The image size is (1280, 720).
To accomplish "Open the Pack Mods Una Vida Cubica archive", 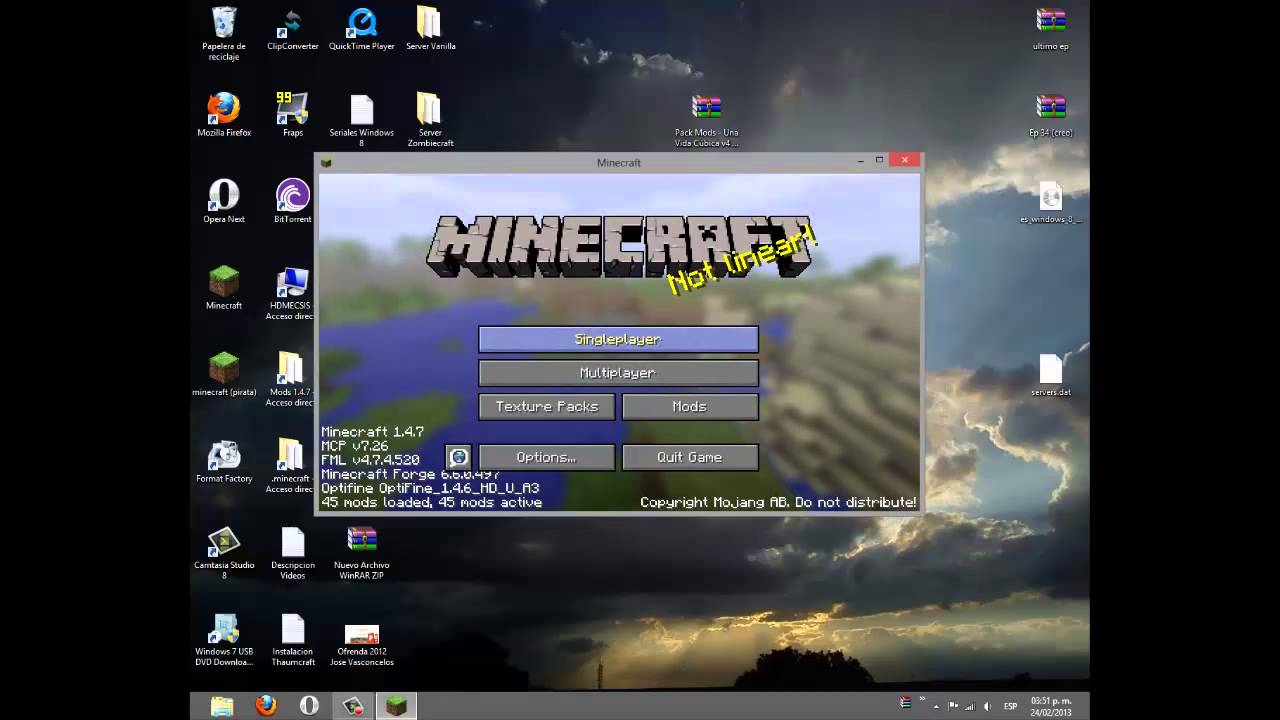I will tap(706, 121).
